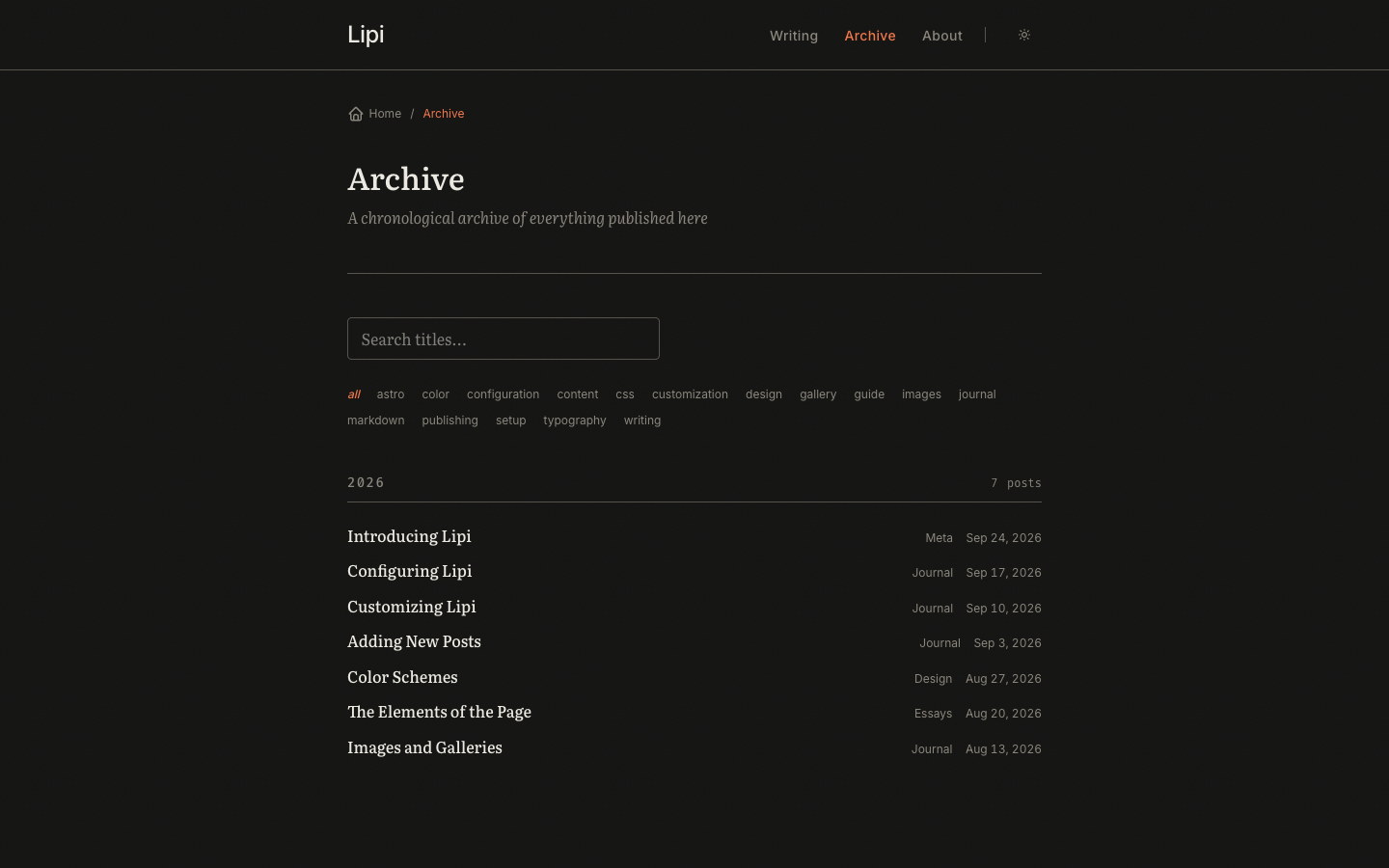Select the Archive nav item
Screen dimensions: 1389x868
(x=870, y=36)
